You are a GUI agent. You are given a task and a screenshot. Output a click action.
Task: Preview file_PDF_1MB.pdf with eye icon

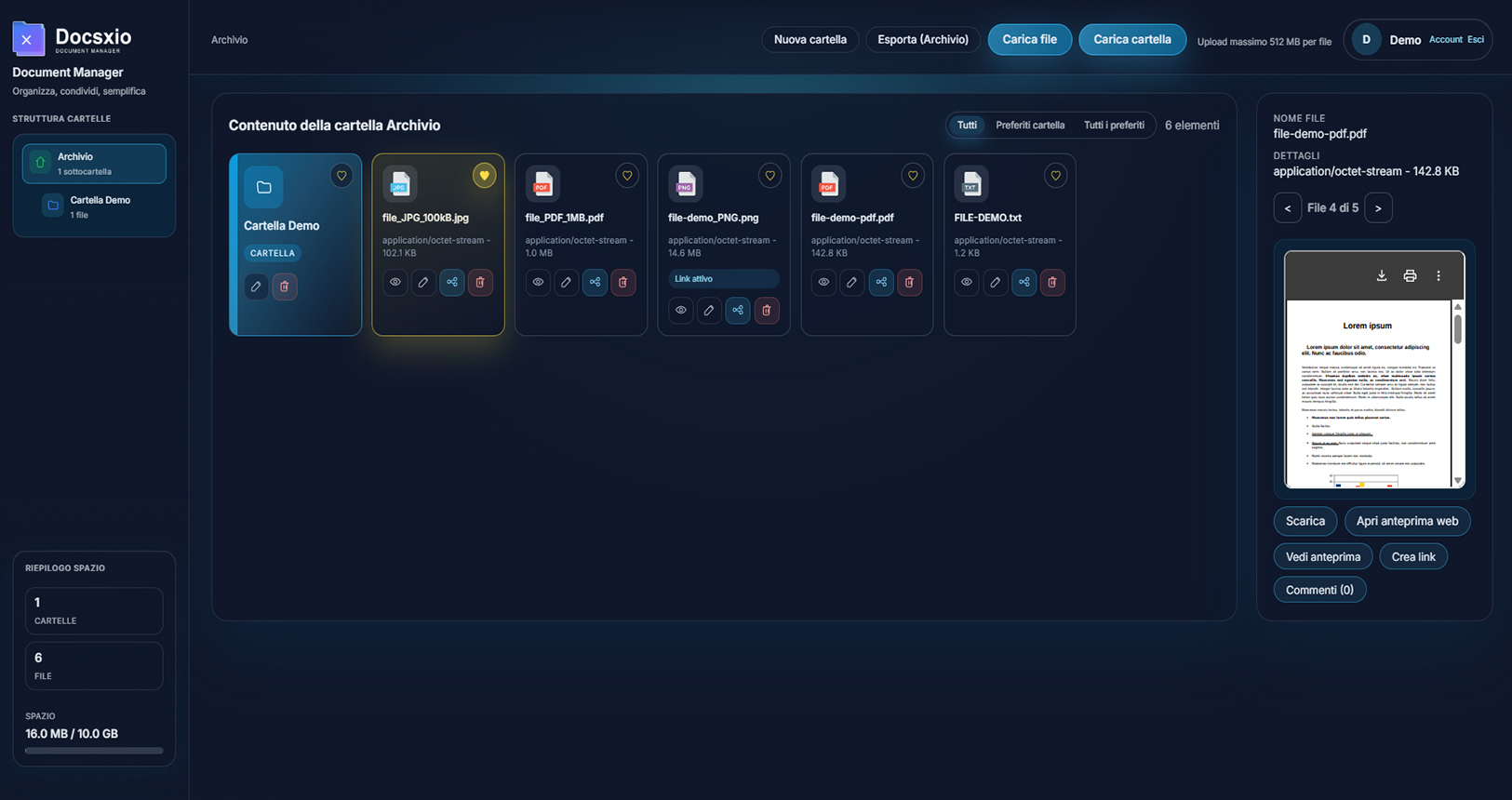click(x=538, y=282)
